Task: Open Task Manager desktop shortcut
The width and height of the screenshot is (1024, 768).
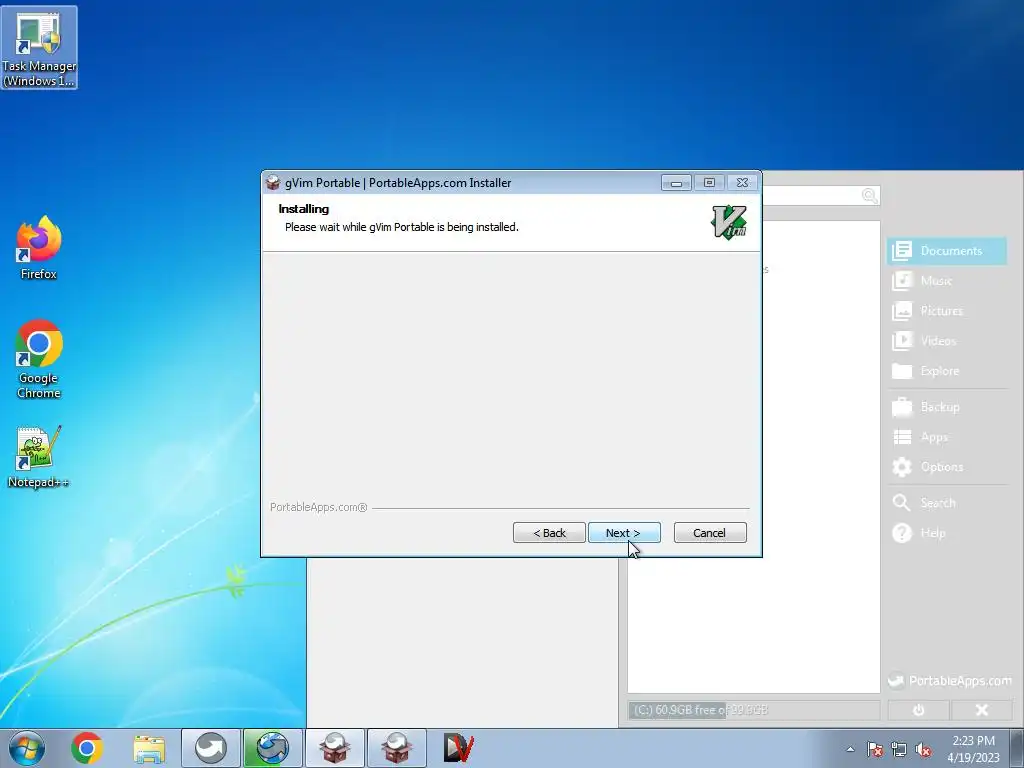Action: 39,48
